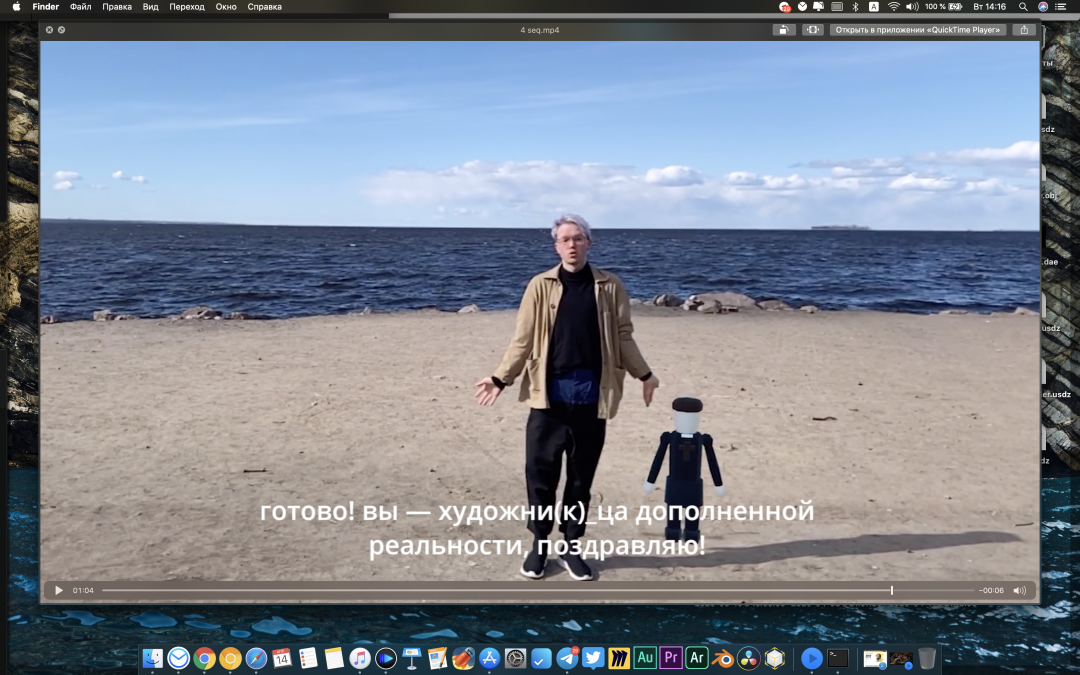Click the Share button in Quick Look

pyautogui.click(x=1023, y=30)
